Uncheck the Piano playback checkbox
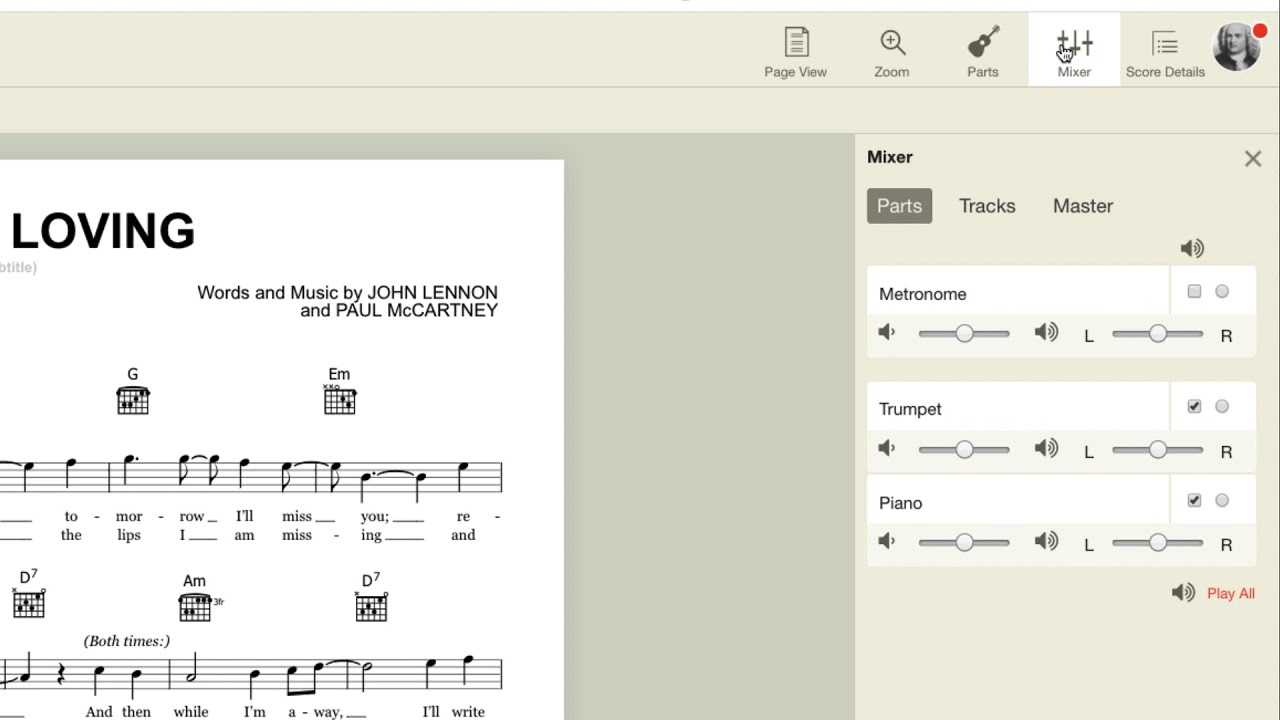The width and height of the screenshot is (1280, 720). point(1194,501)
